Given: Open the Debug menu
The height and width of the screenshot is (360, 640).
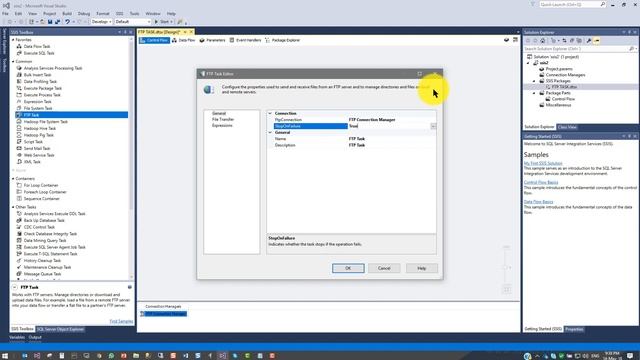Looking at the screenshot, I should click(84, 14).
